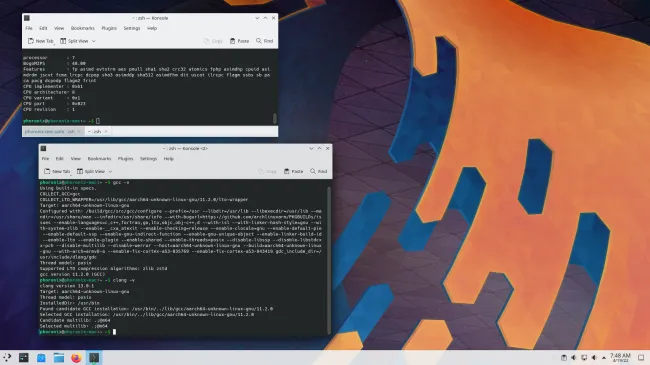Open the Dolphin file manager in the taskbar
Viewport: 650px width, 365px height.
point(58,358)
